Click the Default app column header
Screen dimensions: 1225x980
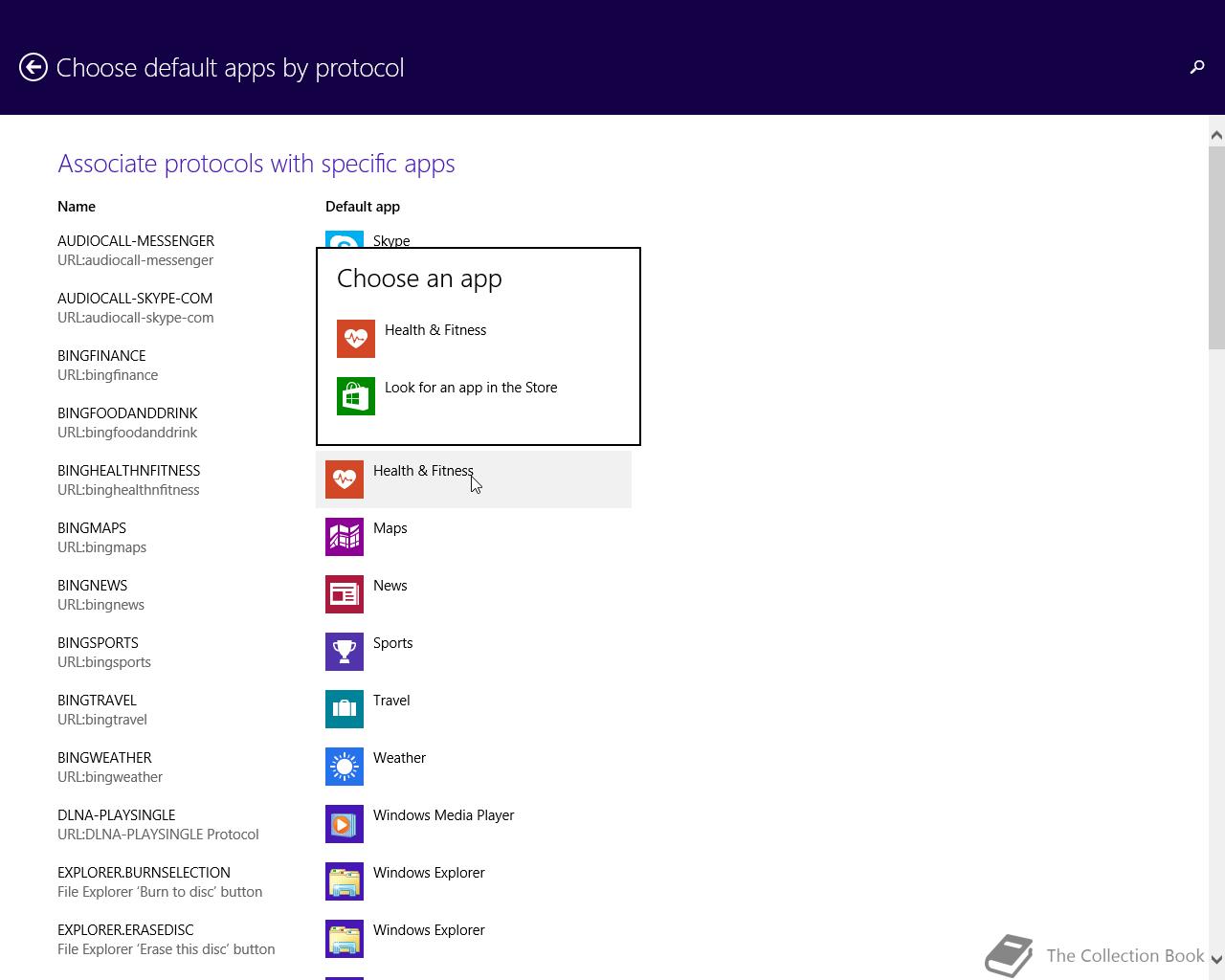coord(363,207)
